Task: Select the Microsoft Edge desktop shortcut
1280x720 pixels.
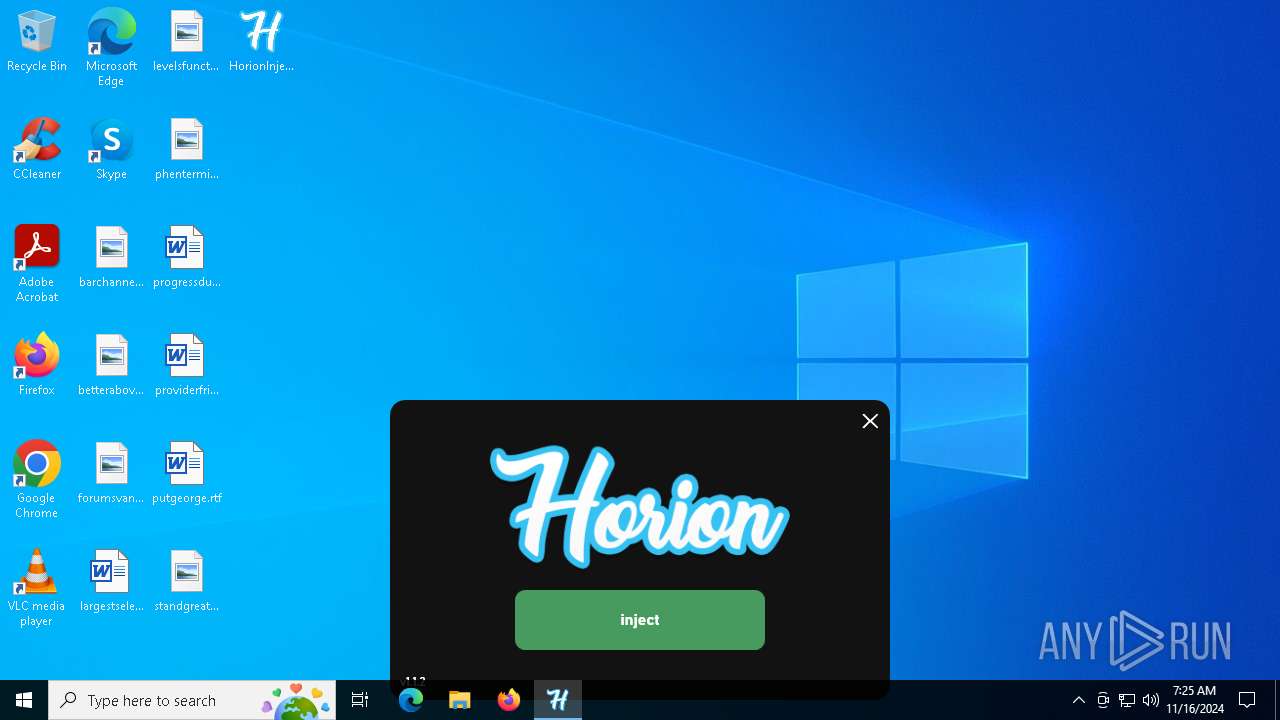Action: click(111, 48)
